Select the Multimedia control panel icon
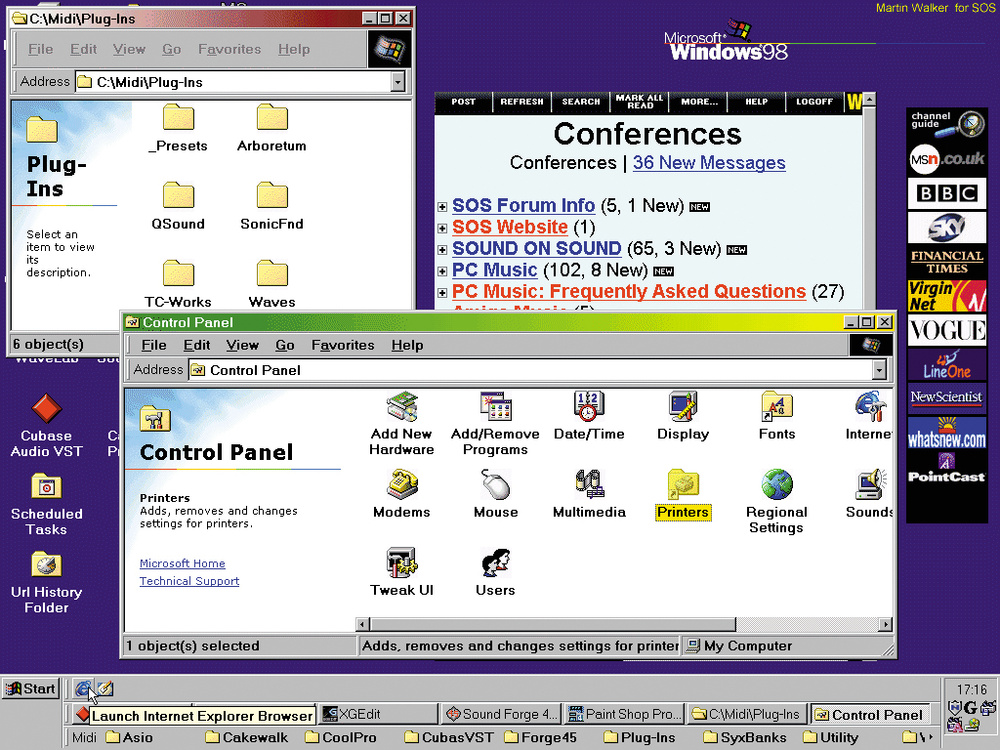 pos(588,486)
